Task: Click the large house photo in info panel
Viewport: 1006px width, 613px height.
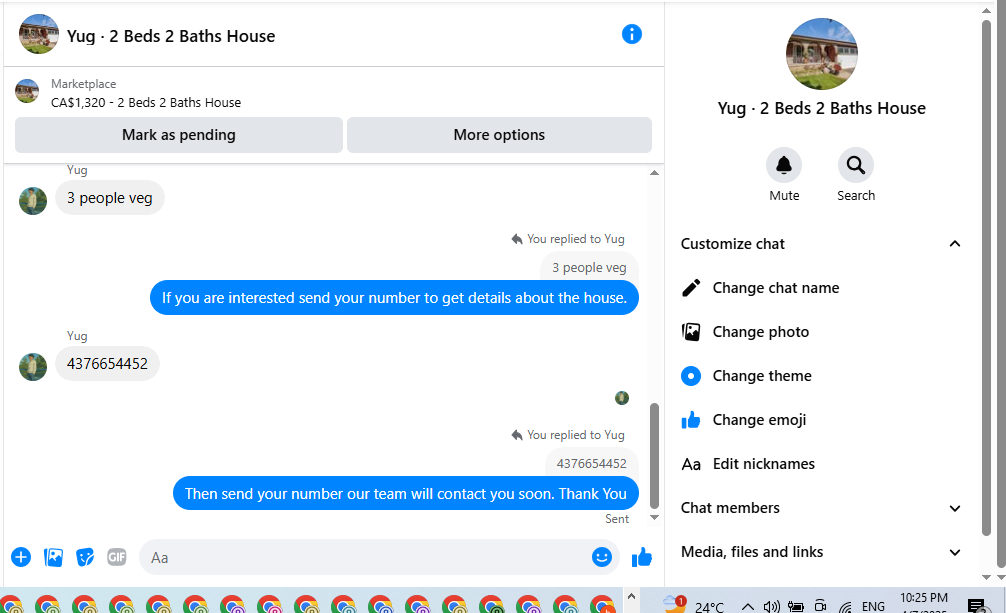Action: [822, 54]
